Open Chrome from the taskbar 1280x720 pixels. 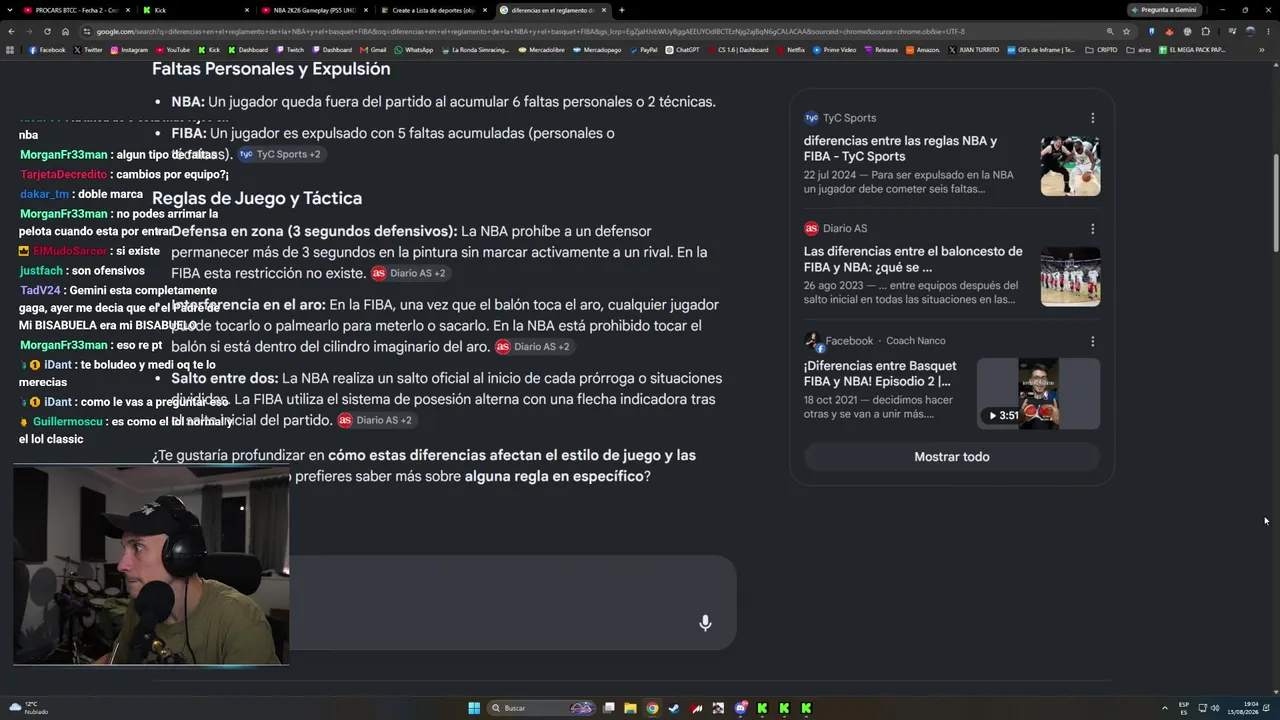click(652, 708)
